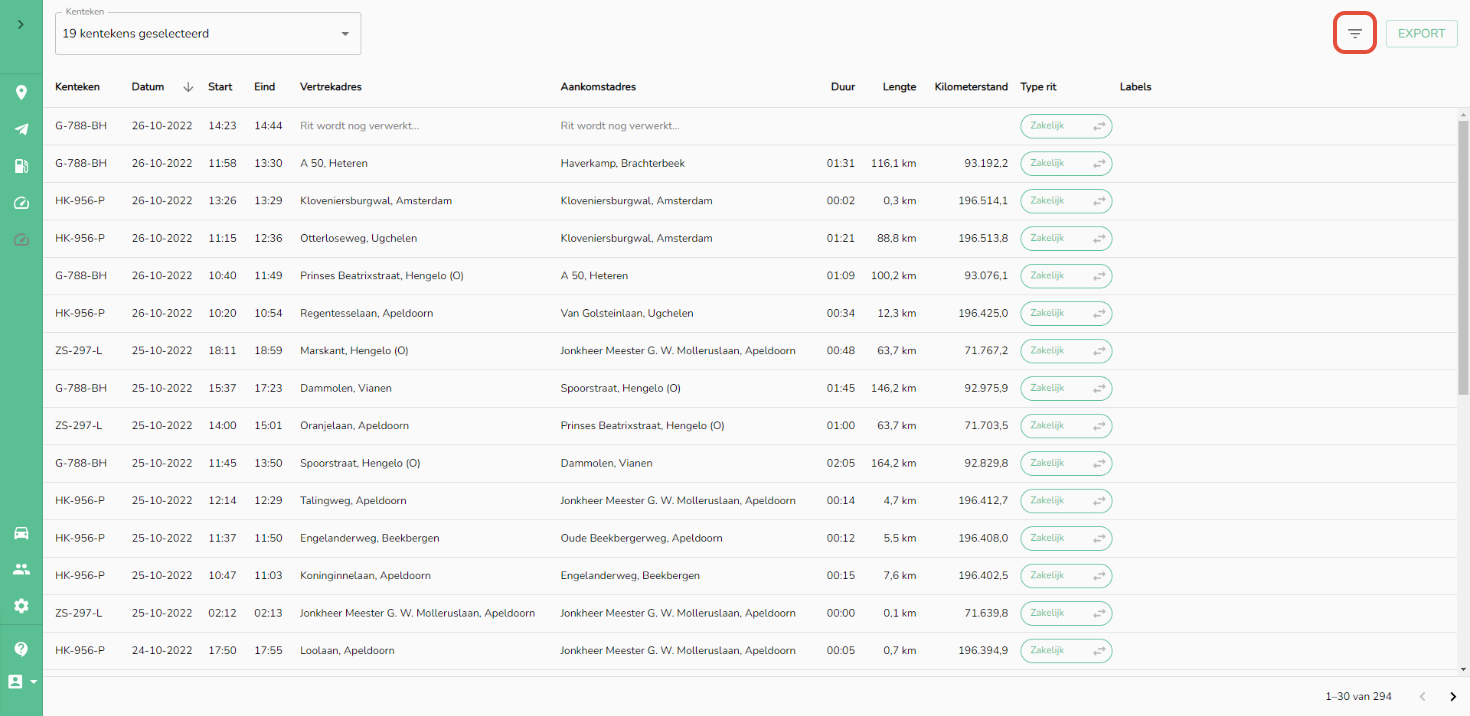
Task: Click the EXPORT button
Action: point(1421,34)
